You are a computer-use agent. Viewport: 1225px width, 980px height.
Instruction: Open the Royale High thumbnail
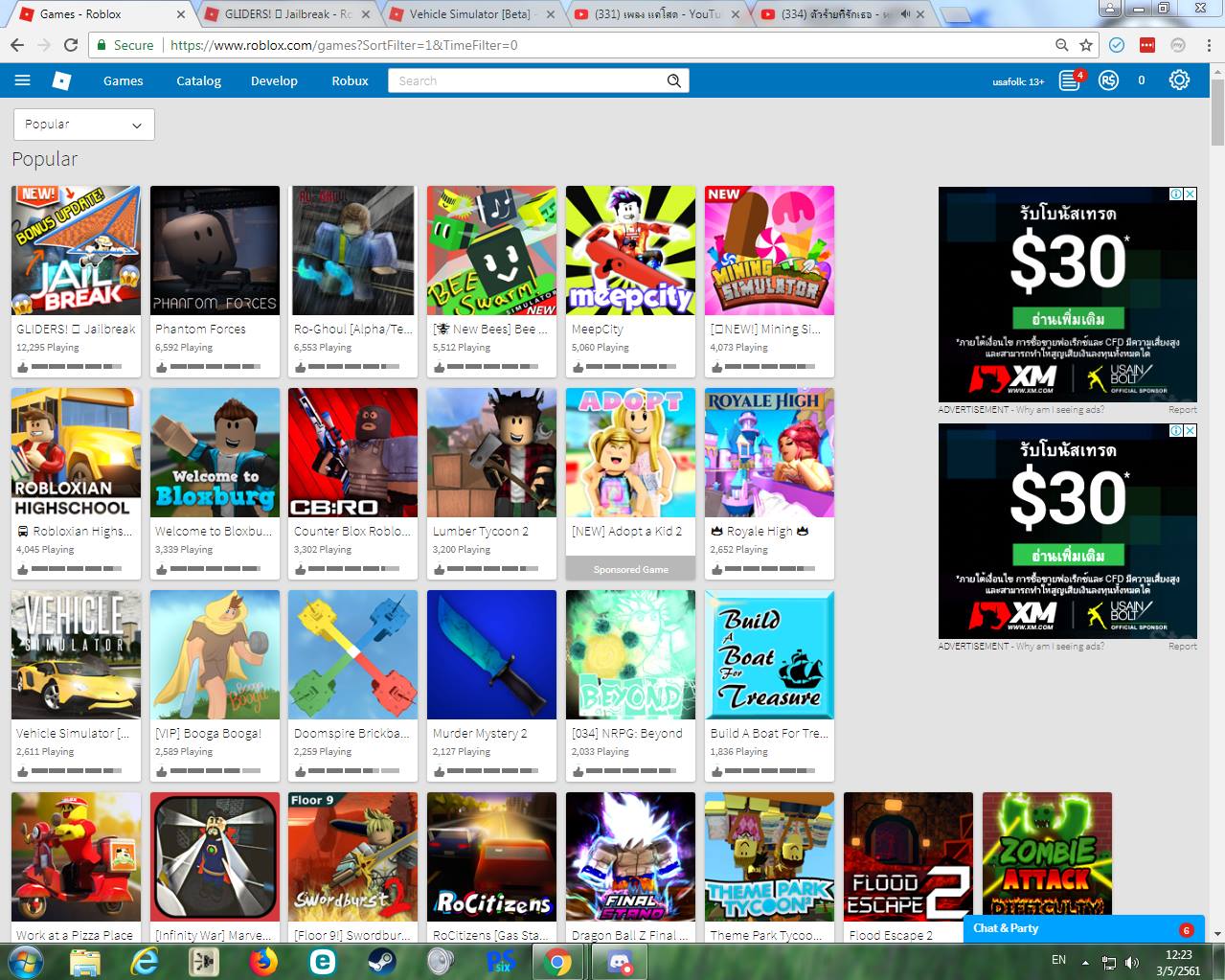click(x=769, y=452)
